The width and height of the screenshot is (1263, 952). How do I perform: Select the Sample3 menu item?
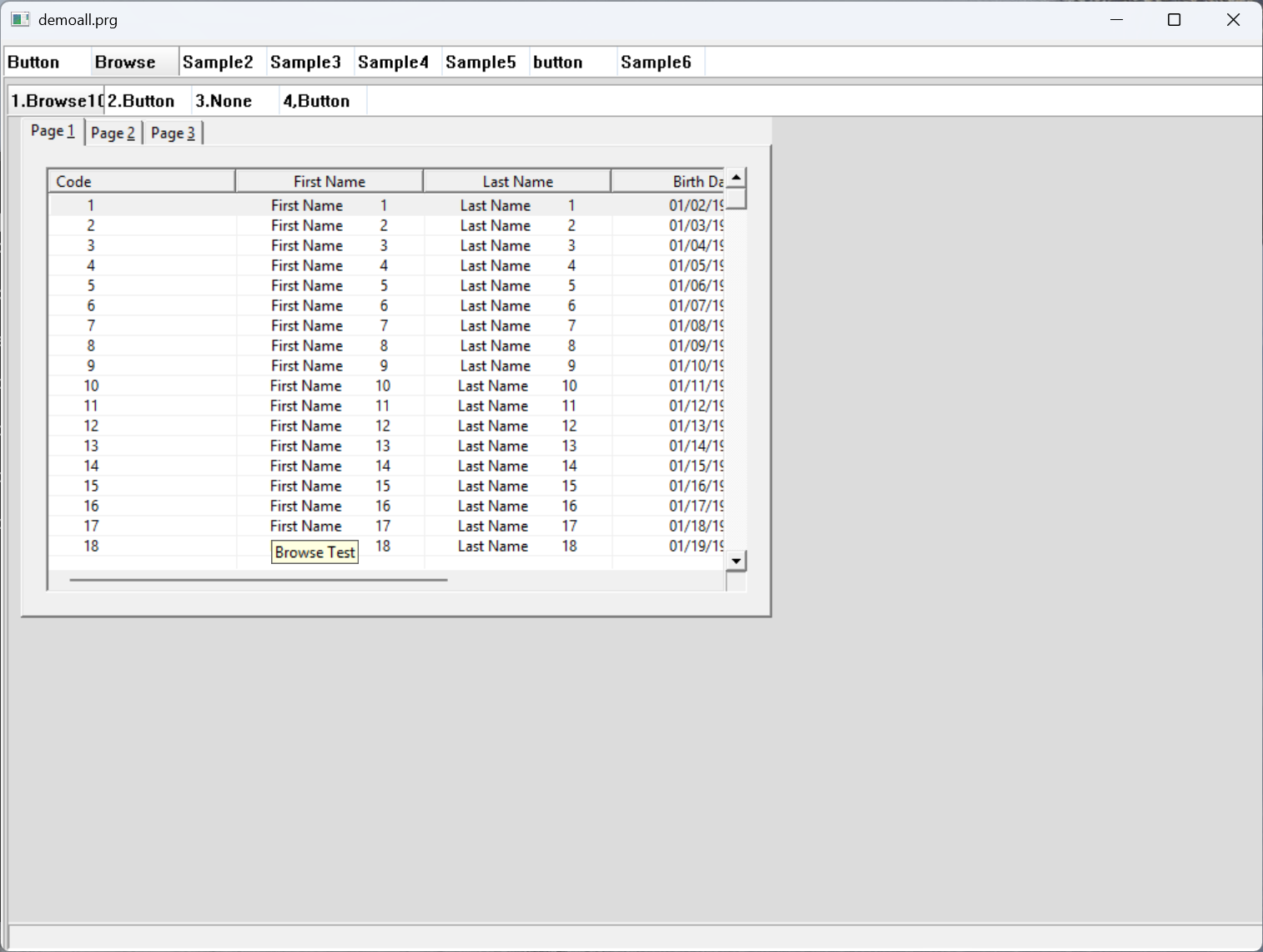(305, 63)
